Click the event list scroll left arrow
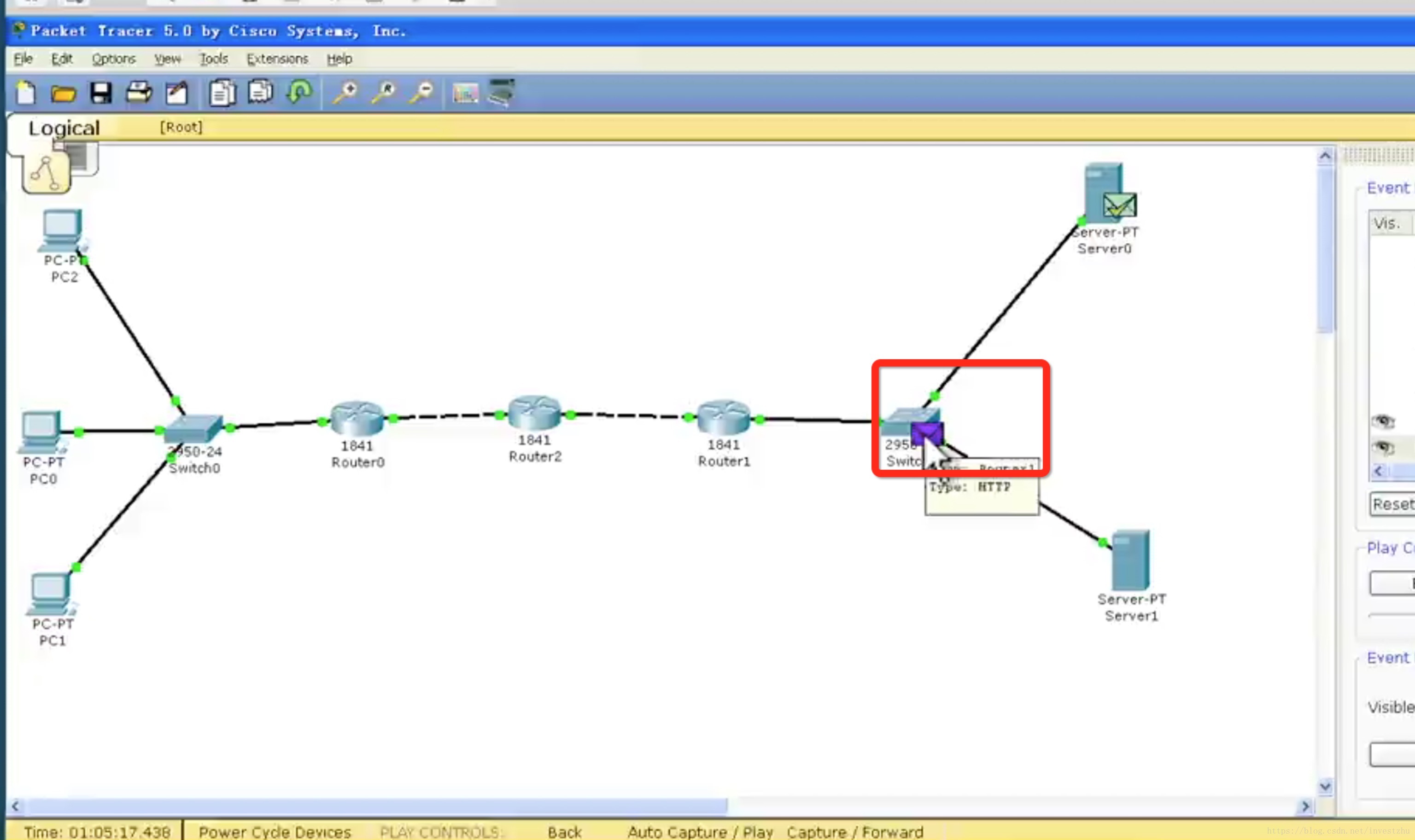 pos(1378,471)
